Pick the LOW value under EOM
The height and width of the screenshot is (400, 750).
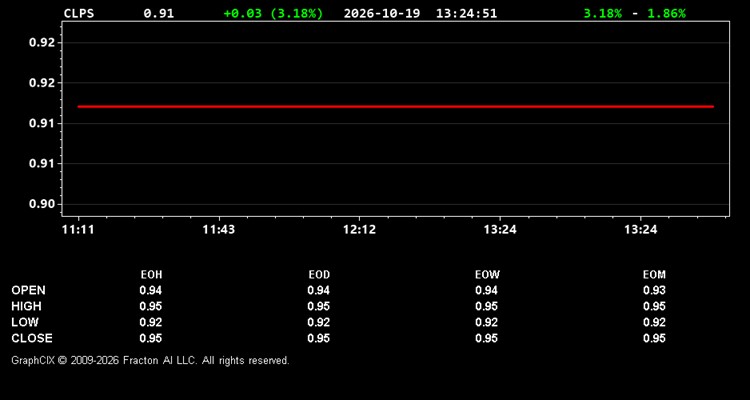tap(654, 322)
